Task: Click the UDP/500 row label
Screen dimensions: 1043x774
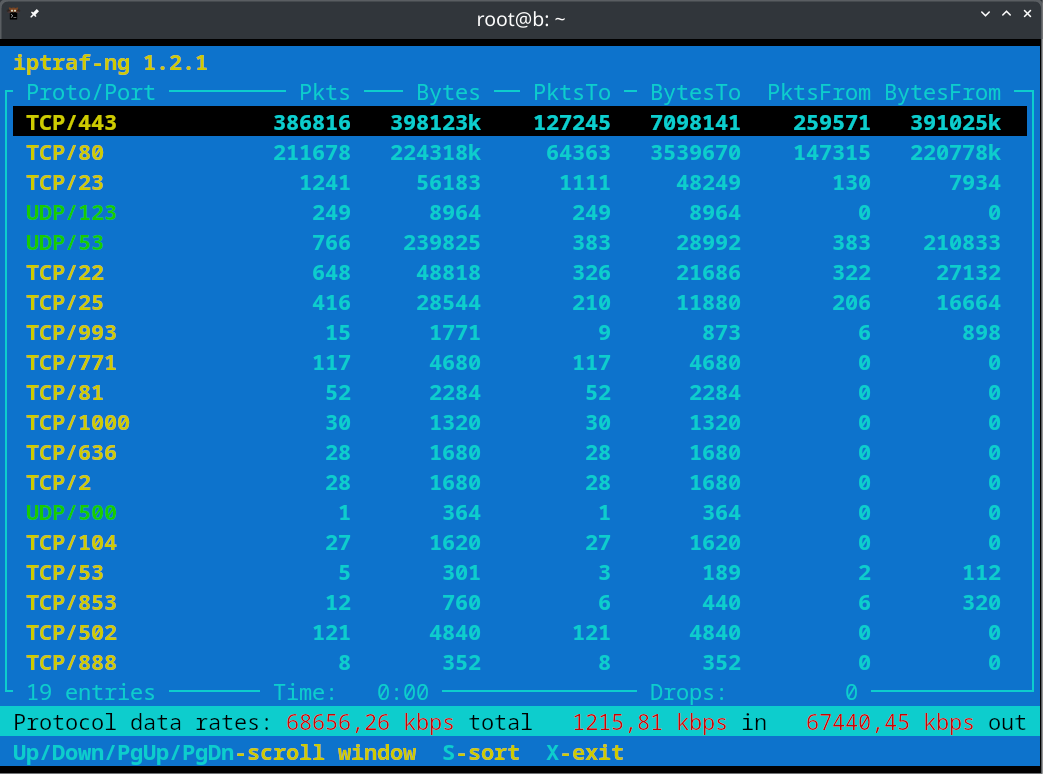Action: coord(71,513)
